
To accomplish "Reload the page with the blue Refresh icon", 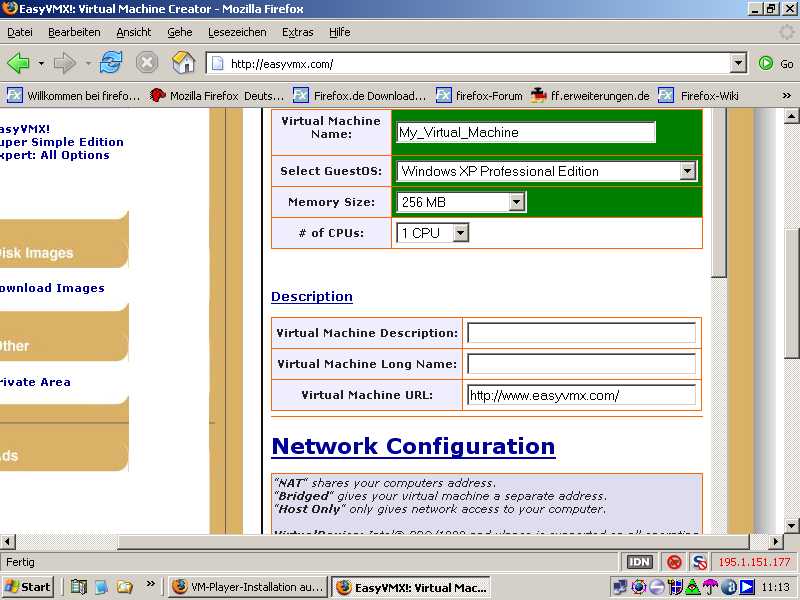I will 111,63.
